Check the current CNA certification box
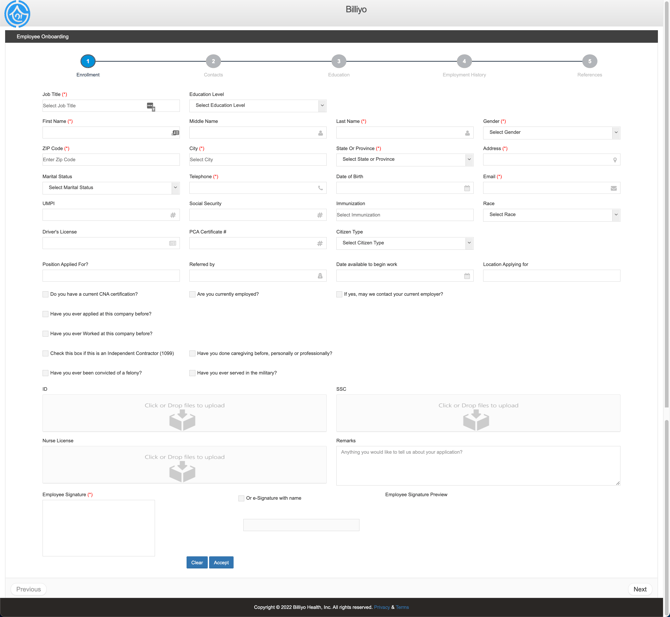 click(x=46, y=295)
